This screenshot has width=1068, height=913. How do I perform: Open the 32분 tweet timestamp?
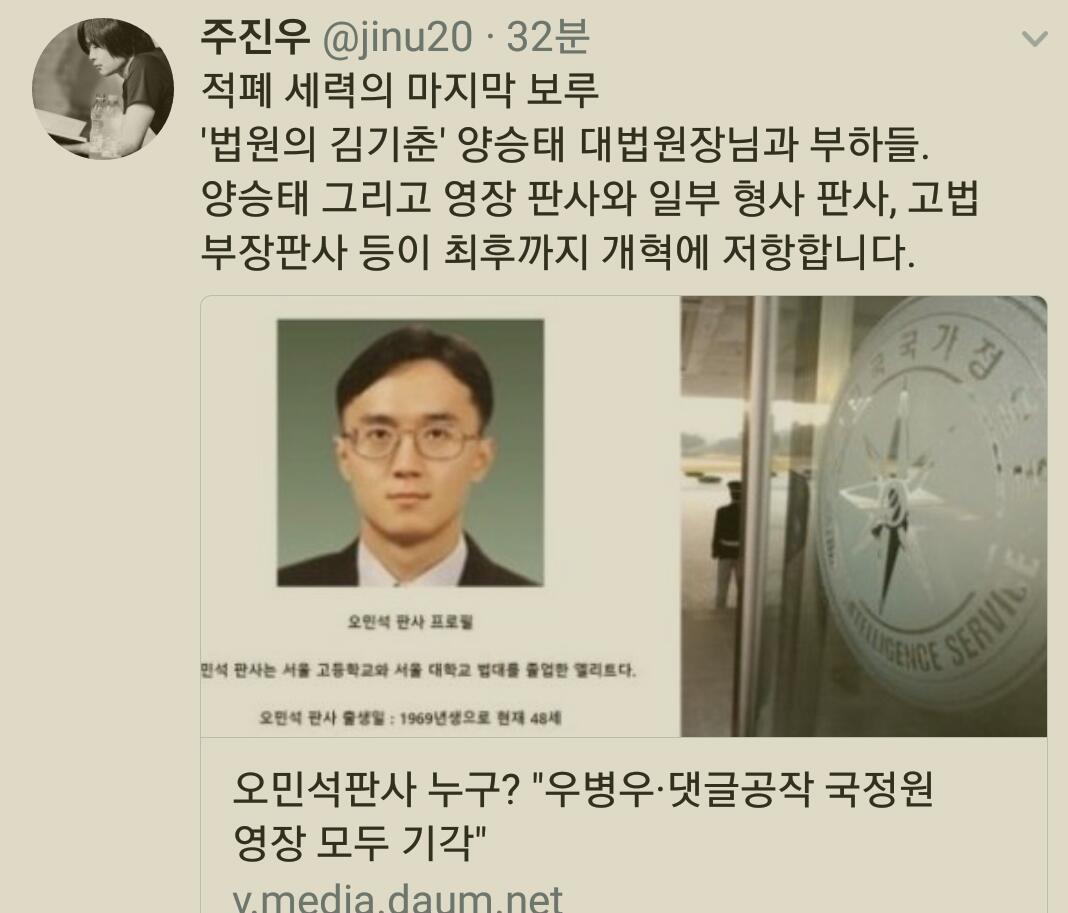pos(548,36)
